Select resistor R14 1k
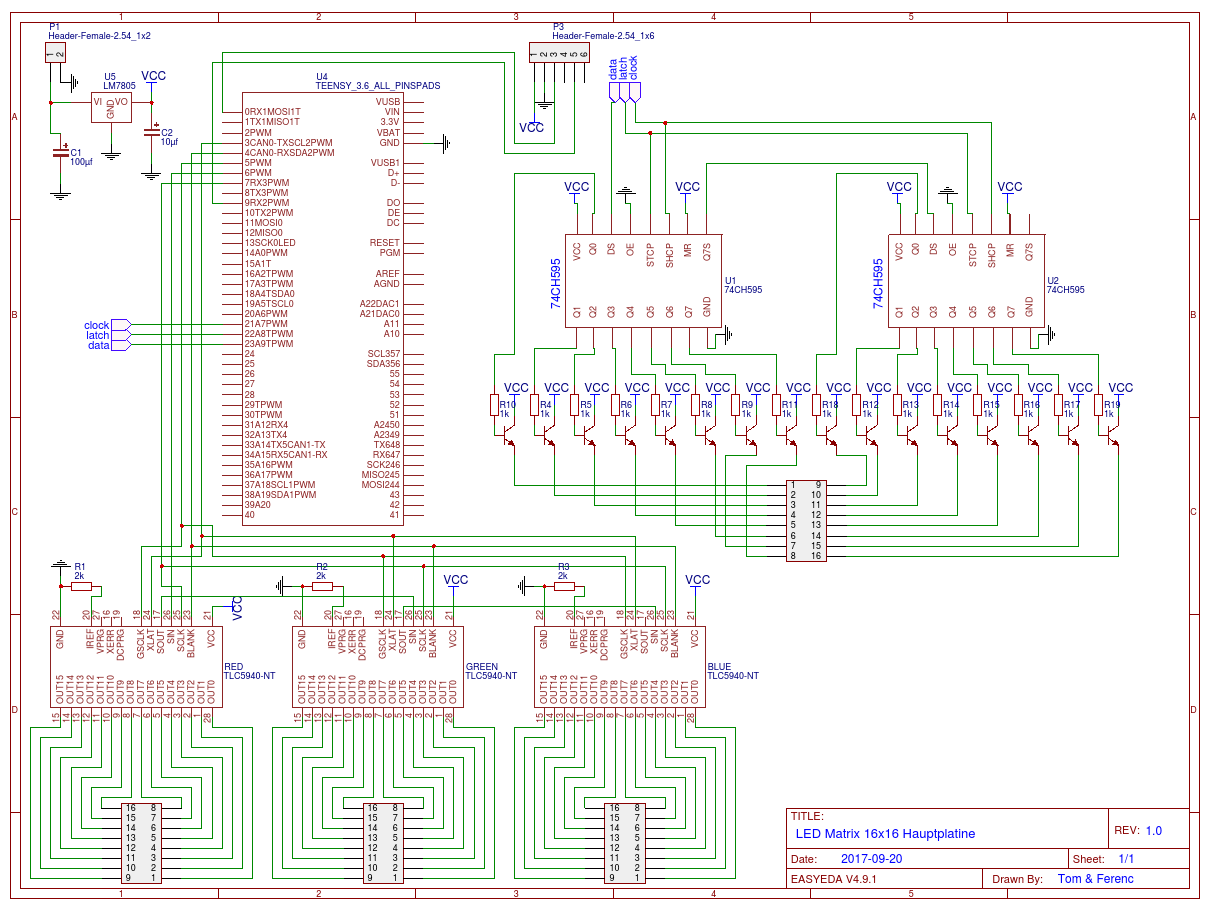Image resolution: width=1212 pixels, height=909 pixels. pos(937,405)
